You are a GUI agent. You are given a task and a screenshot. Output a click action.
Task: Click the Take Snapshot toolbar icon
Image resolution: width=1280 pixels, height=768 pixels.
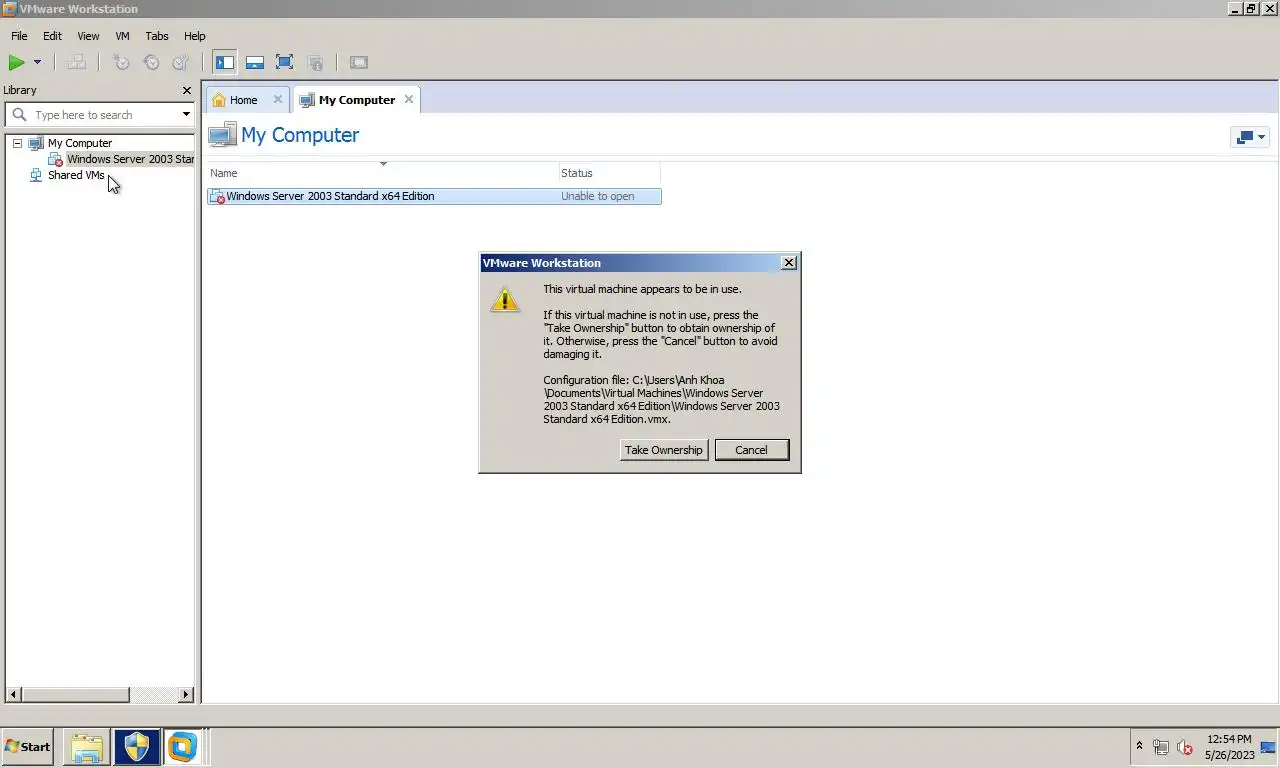click(x=121, y=62)
